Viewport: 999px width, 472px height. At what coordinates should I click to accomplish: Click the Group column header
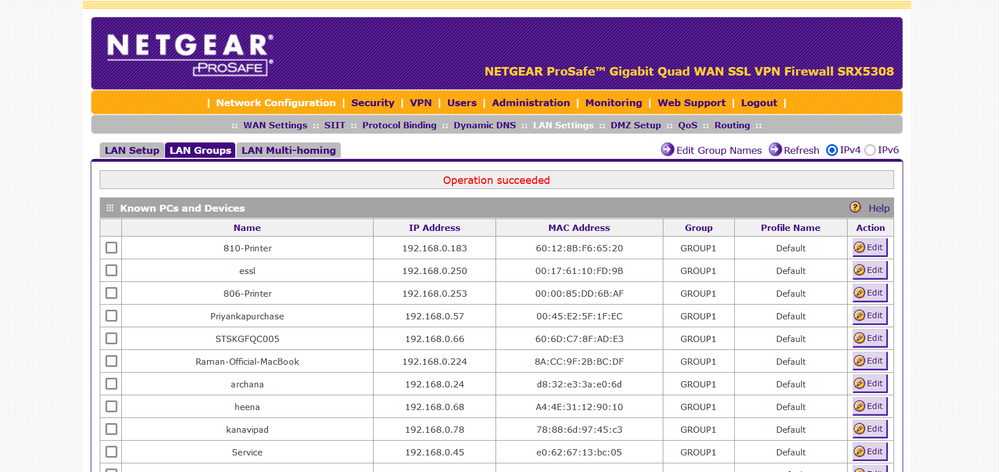698,227
